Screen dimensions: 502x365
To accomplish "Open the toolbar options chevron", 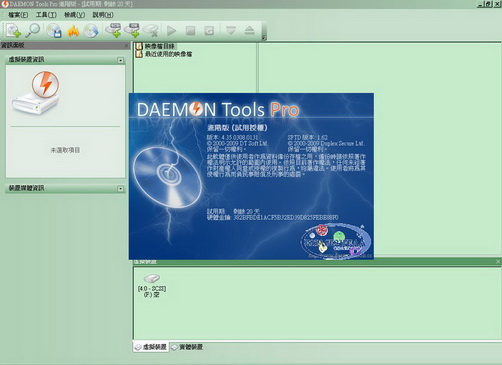I will tap(264, 38).
